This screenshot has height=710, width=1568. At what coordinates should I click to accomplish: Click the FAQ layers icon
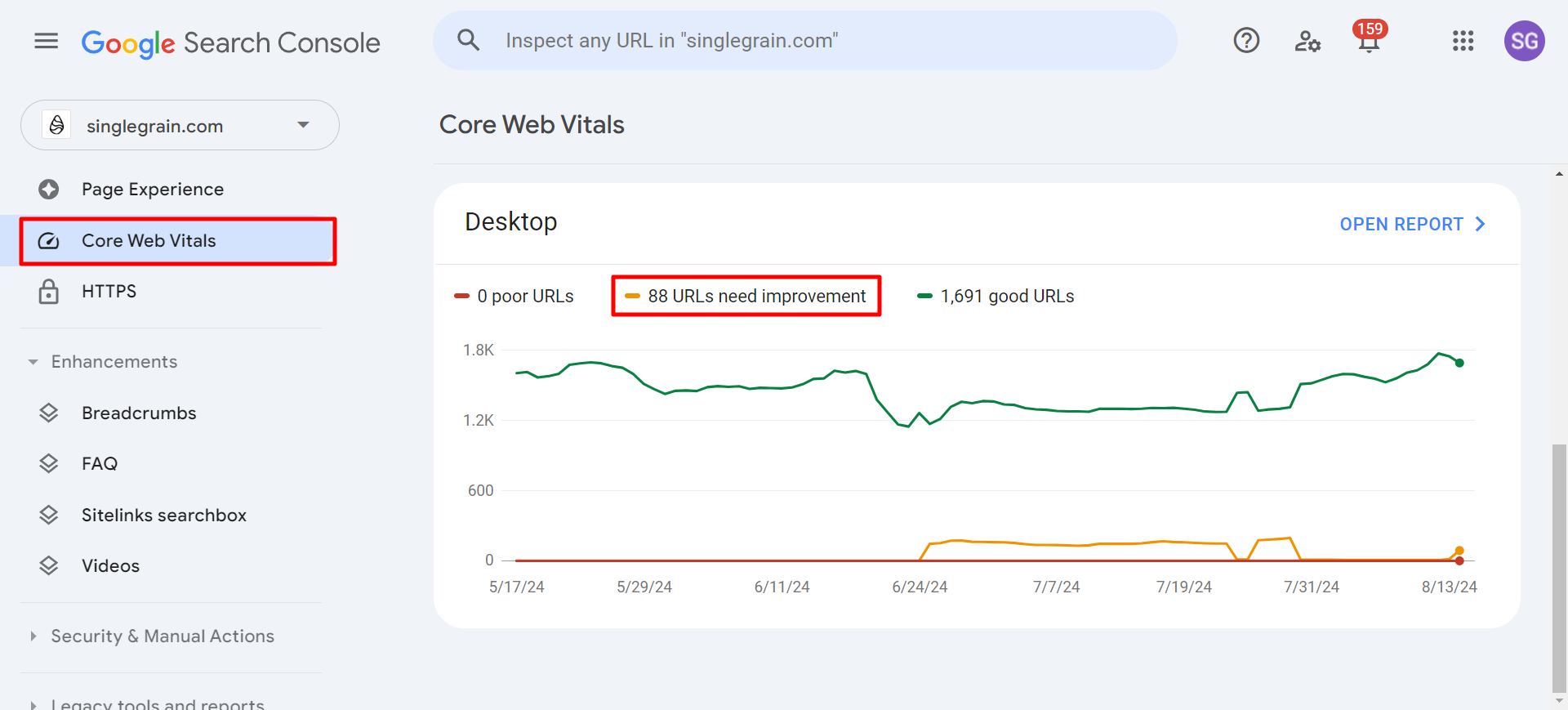tap(49, 463)
